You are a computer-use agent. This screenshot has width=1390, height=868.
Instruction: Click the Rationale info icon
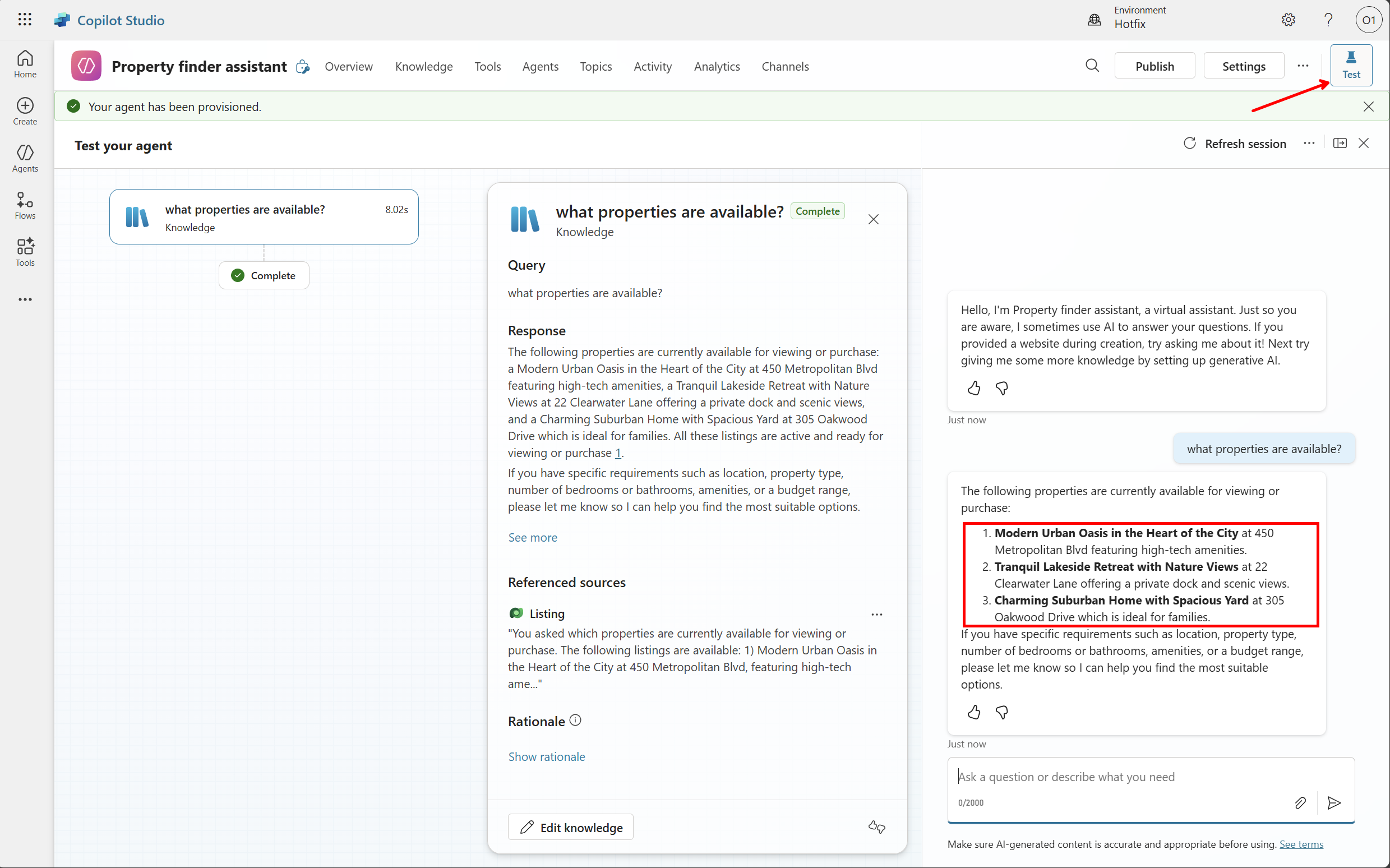(576, 721)
